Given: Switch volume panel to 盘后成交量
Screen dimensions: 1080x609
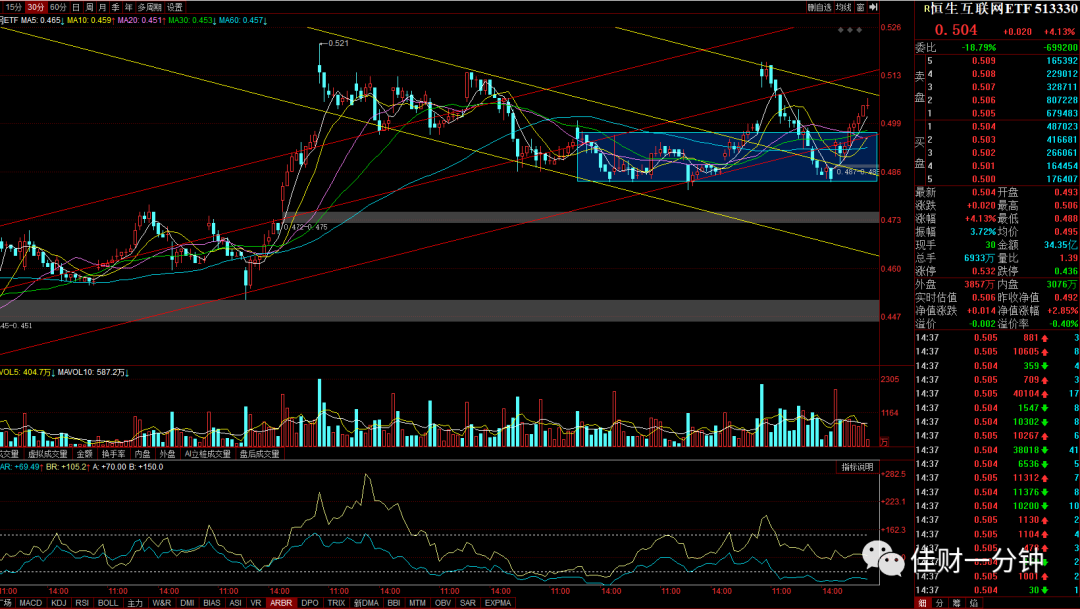Looking at the screenshot, I should point(260,454).
